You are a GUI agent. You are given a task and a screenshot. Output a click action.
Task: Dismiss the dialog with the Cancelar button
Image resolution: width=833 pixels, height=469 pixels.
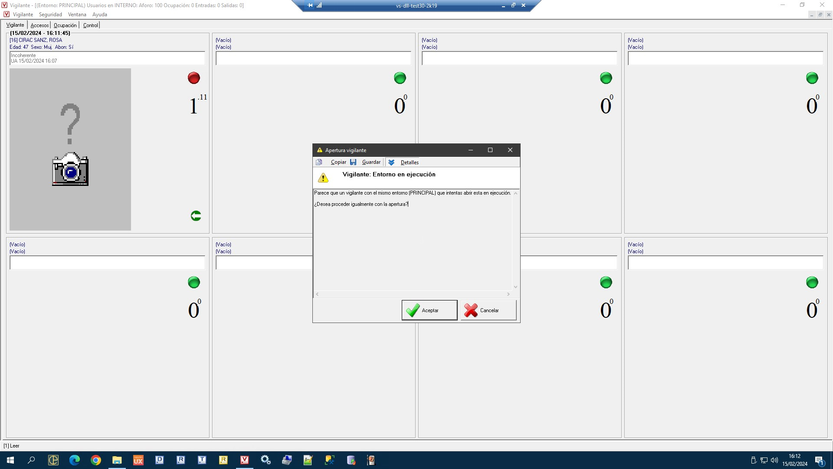(488, 310)
